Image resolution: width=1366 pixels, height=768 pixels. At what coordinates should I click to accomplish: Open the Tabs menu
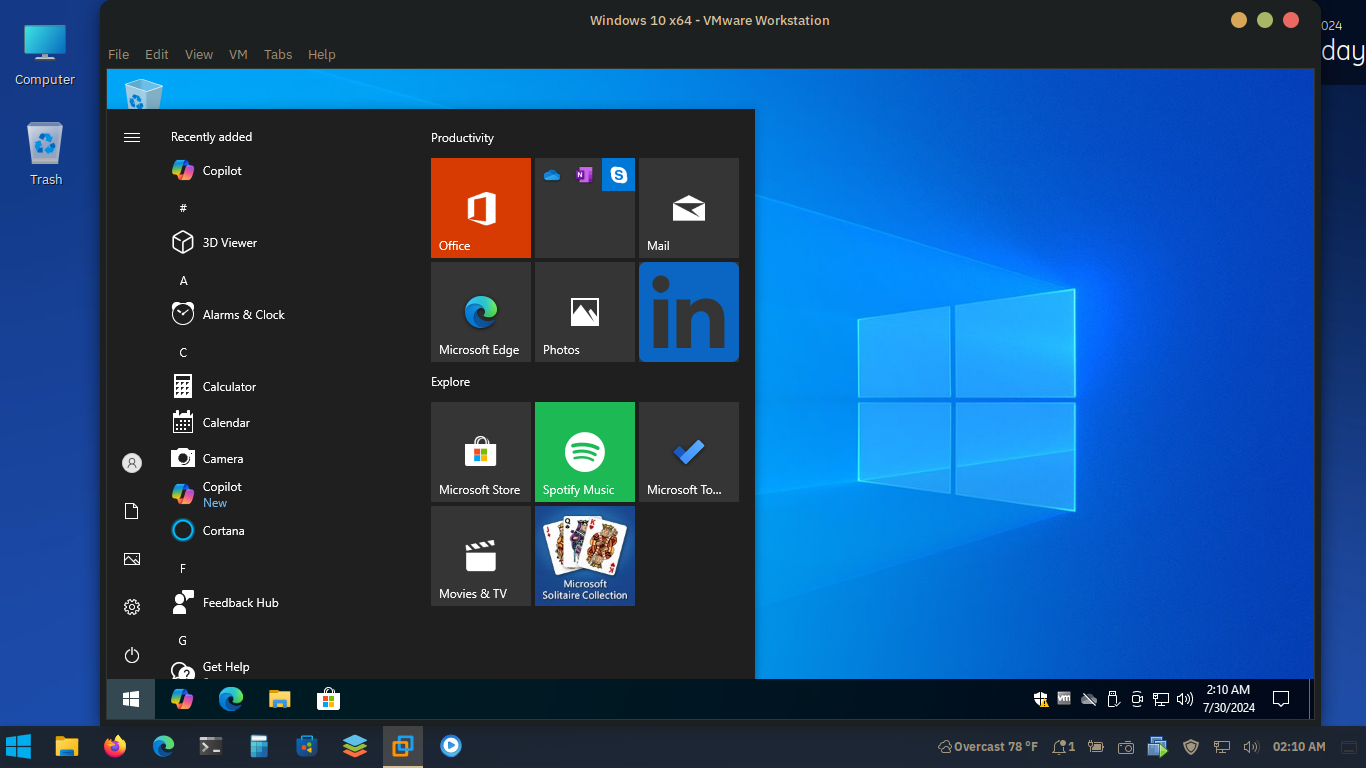click(278, 55)
